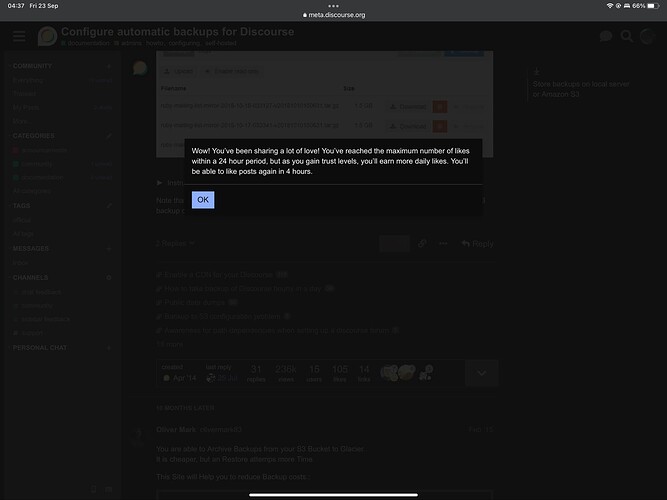This screenshot has width=667, height=500.
Task: Collapse the Channels sidebar section
Action: [x=30, y=277]
